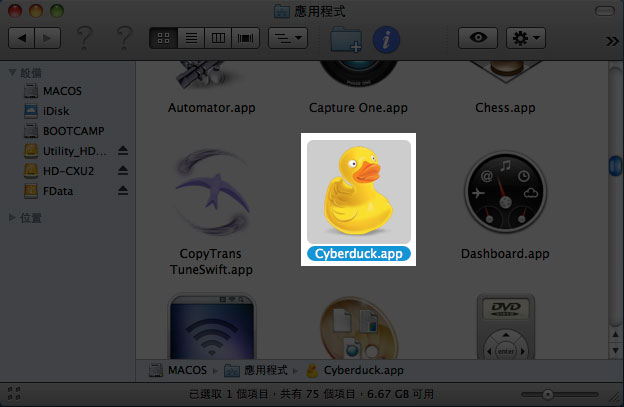This screenshot has height=407, width=624.
Task: Switch to icon view
Action: click(x=164, y=38)
